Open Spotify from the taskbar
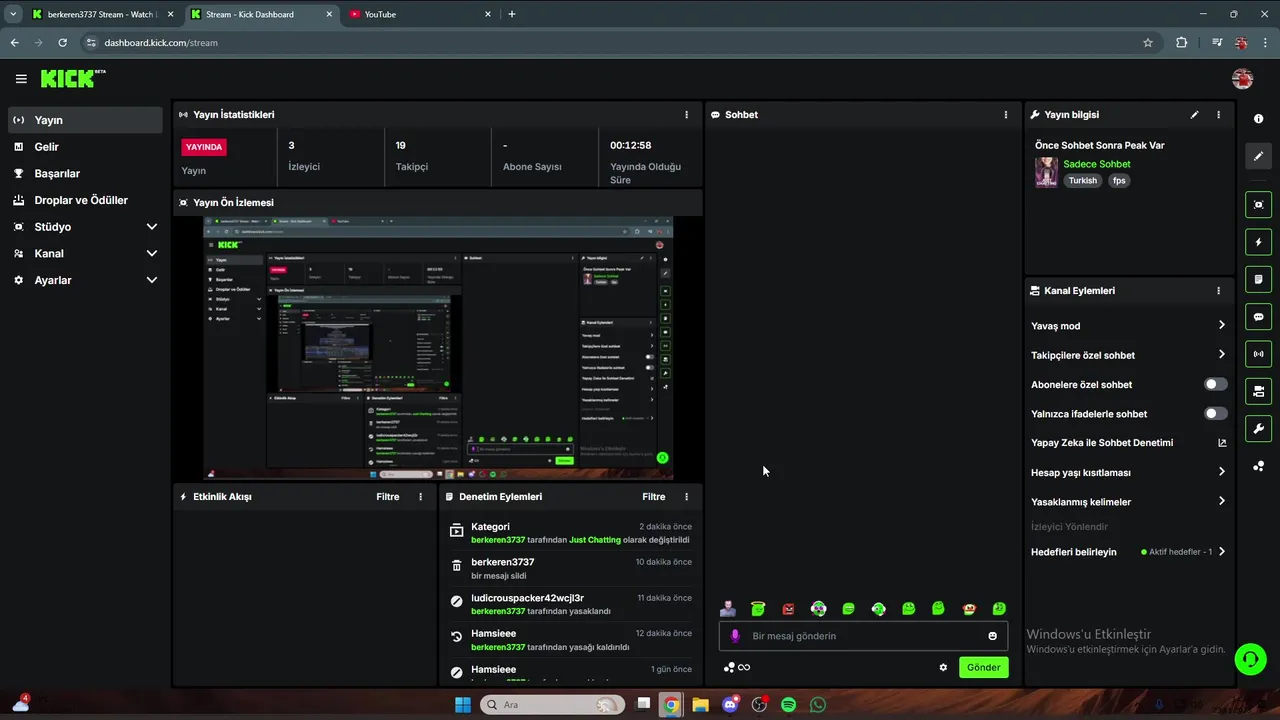This screenshot has width=1280, height=720. (788, 705)
